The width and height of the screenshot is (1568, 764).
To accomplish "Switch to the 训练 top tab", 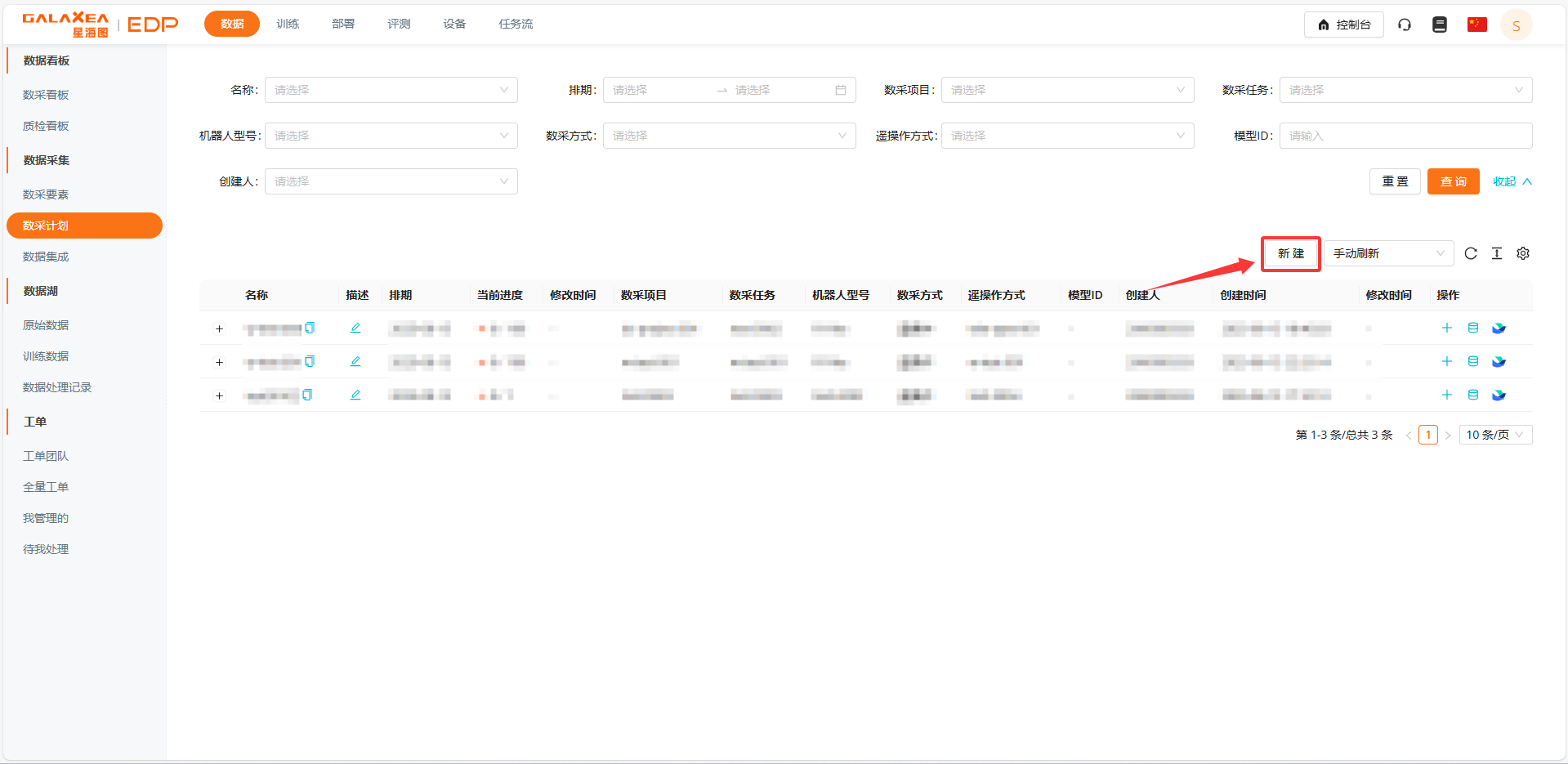I will click(288, 24).
